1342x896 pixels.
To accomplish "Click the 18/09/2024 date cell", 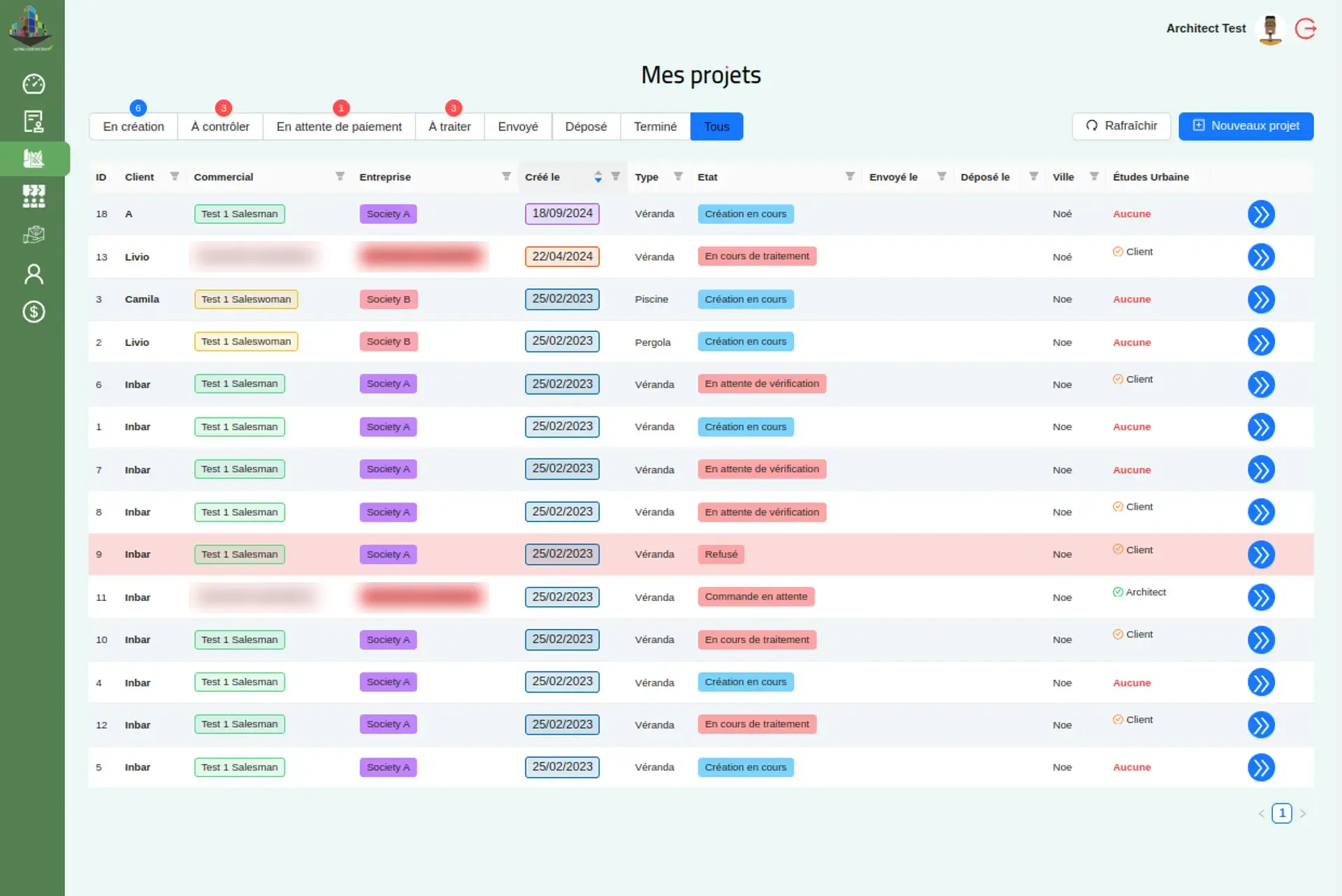I will click(562, 213).
